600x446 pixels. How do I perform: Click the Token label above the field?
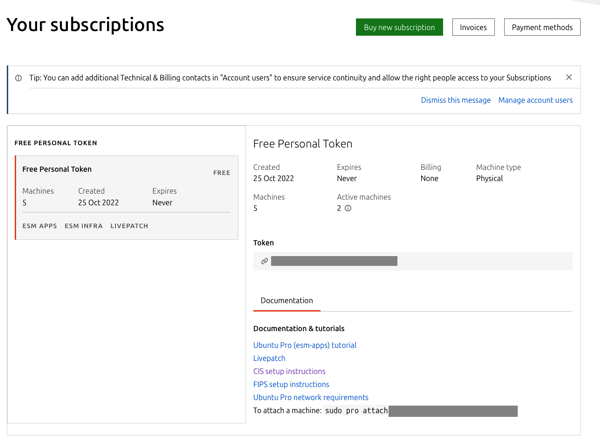(x=263, y=243)
